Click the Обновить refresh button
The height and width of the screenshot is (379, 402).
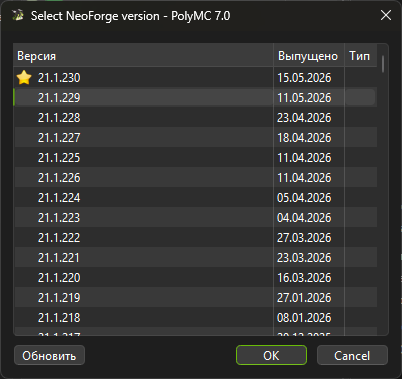(49, 355)
